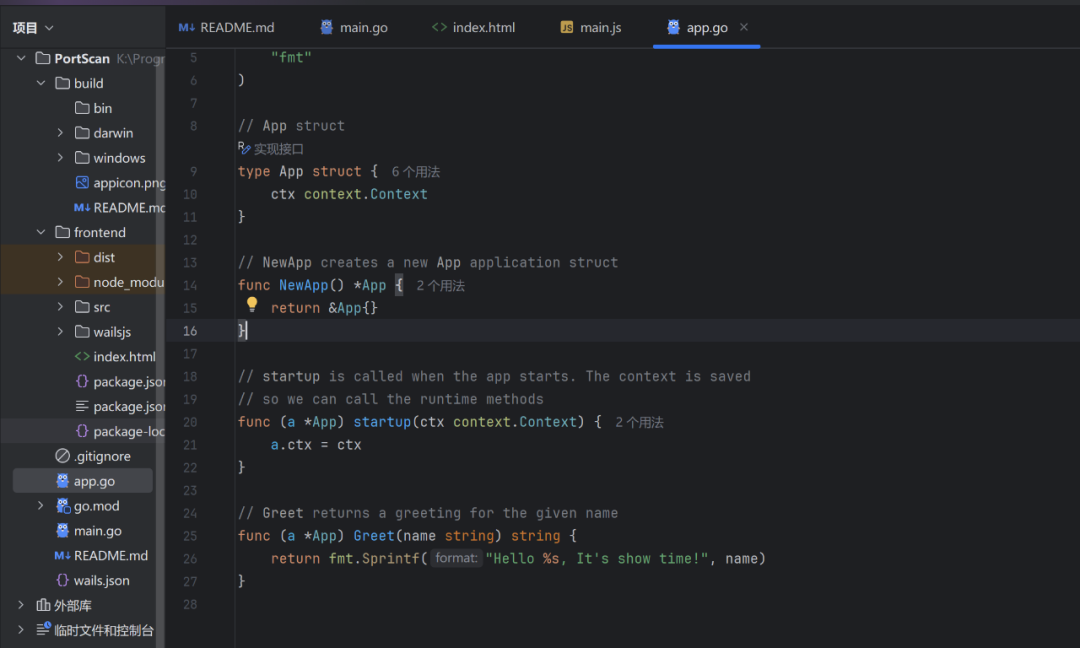Click the NewApp function name
This screenshot has width=1080, height=648.
[304, 285]
